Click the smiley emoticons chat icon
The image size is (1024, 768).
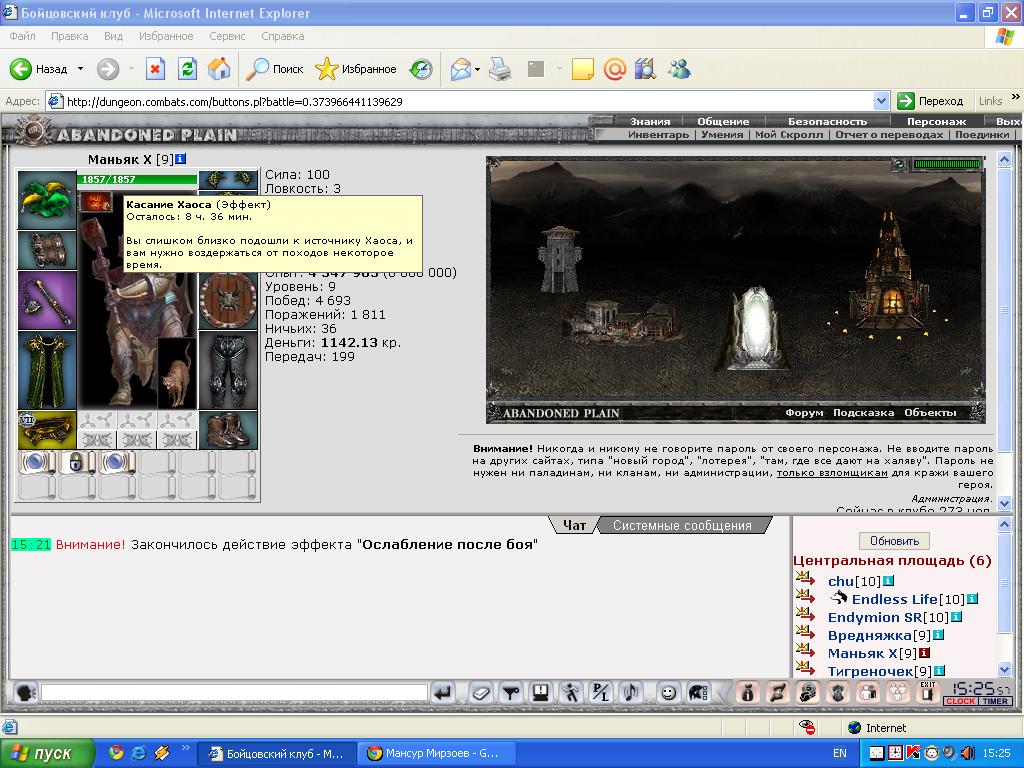(667, 692)
